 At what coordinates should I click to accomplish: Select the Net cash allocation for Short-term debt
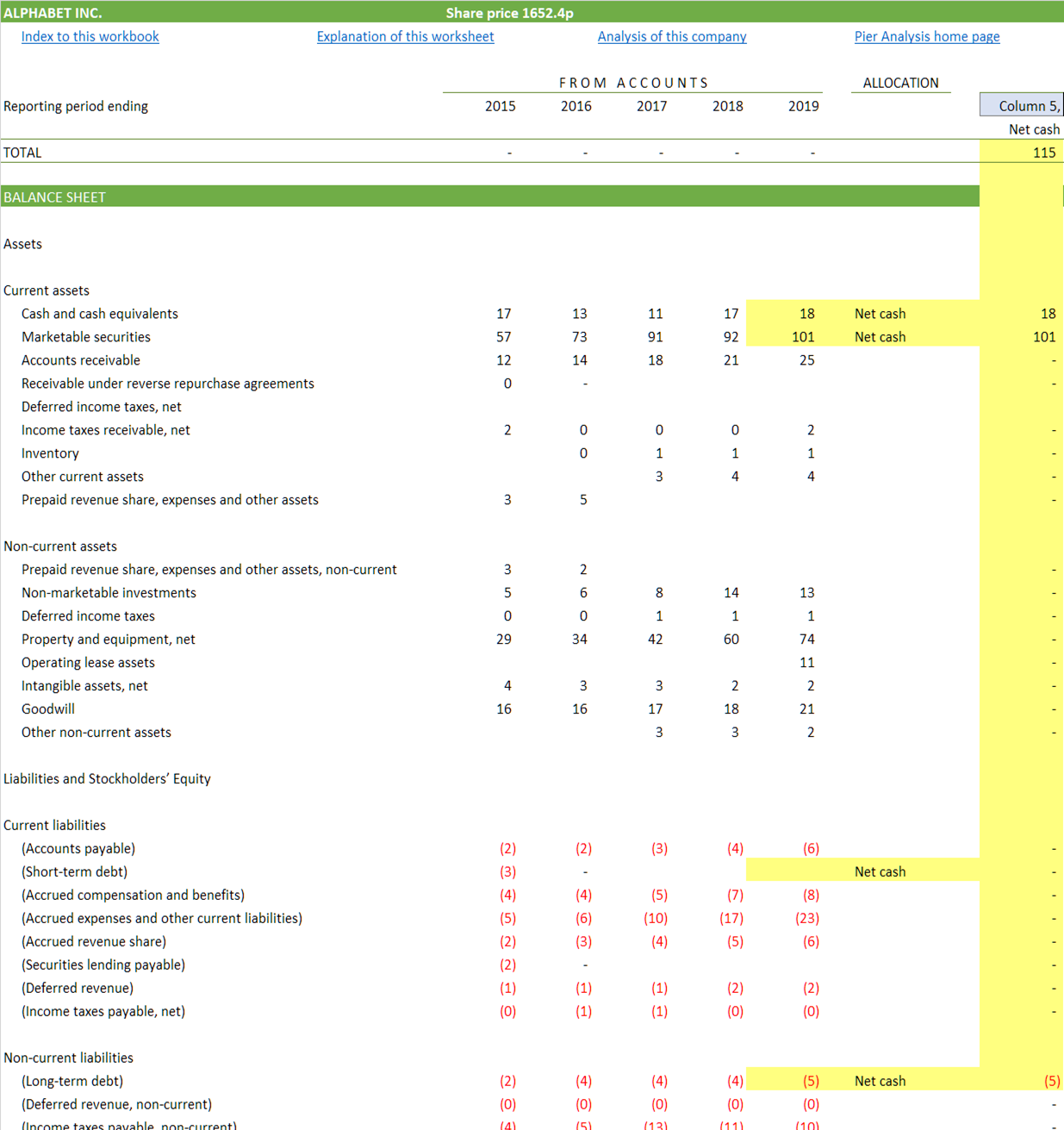click(x=880, y=871)
